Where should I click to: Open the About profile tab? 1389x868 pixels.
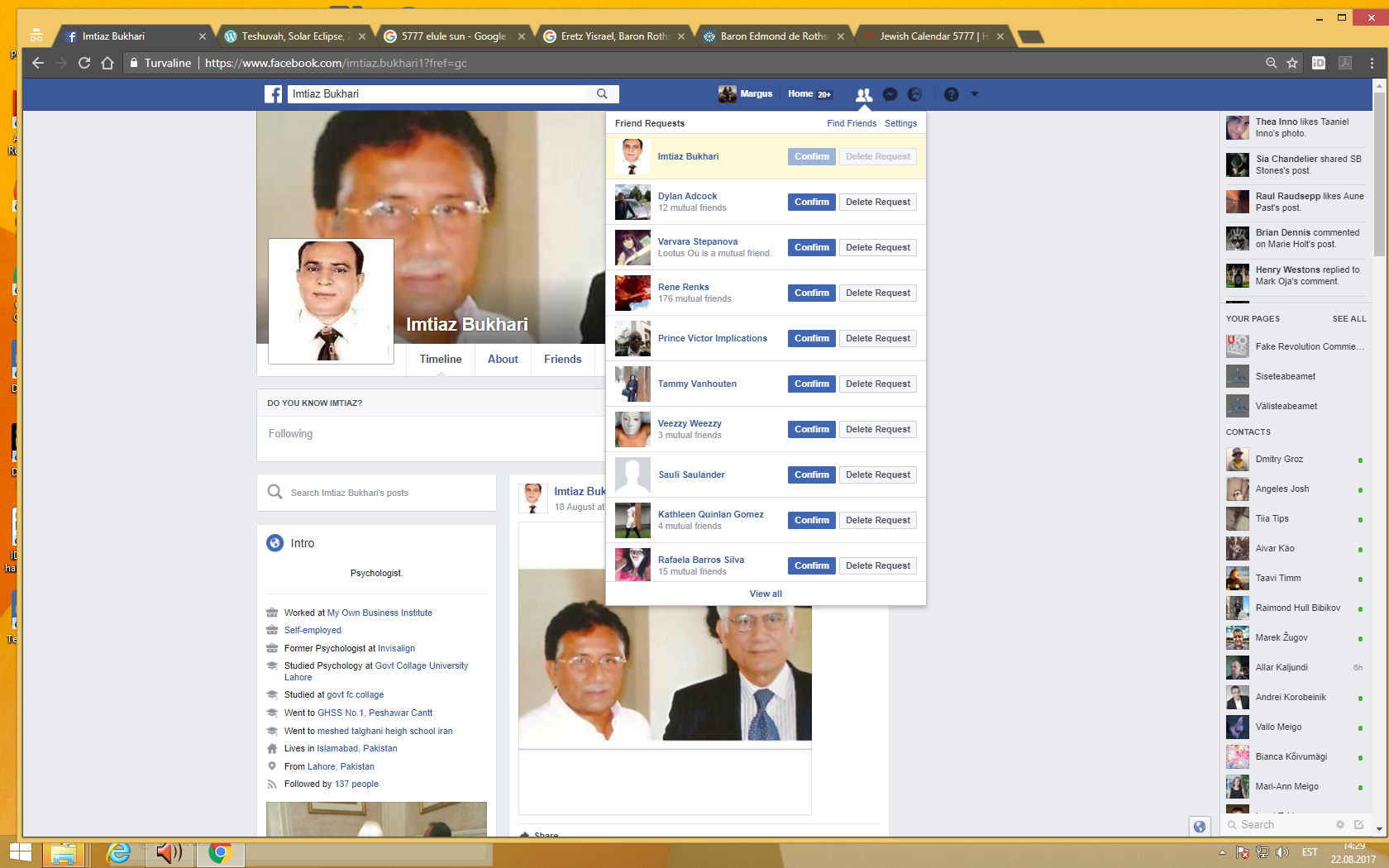[x=503, y=360]
